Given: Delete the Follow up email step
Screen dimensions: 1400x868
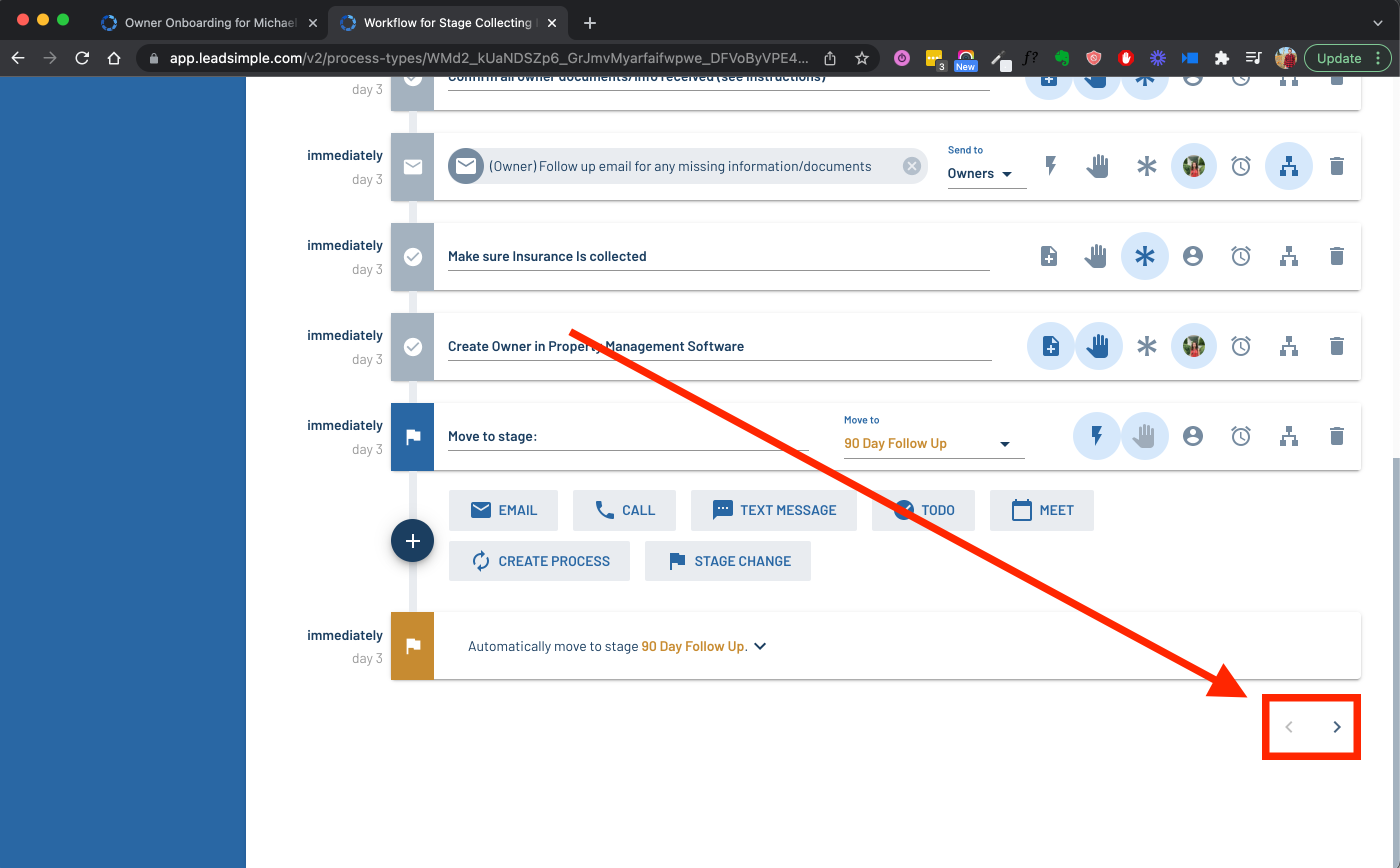Looking at the screenshot, I should pyautogui.click(x=1337, y=166).
